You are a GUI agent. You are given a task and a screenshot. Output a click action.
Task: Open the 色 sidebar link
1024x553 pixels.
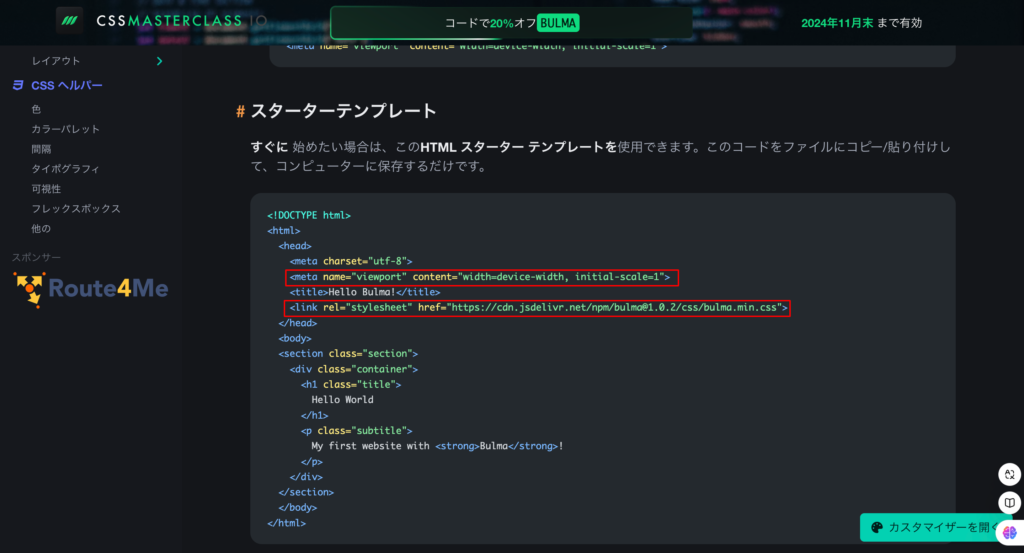tap(37, 109)
